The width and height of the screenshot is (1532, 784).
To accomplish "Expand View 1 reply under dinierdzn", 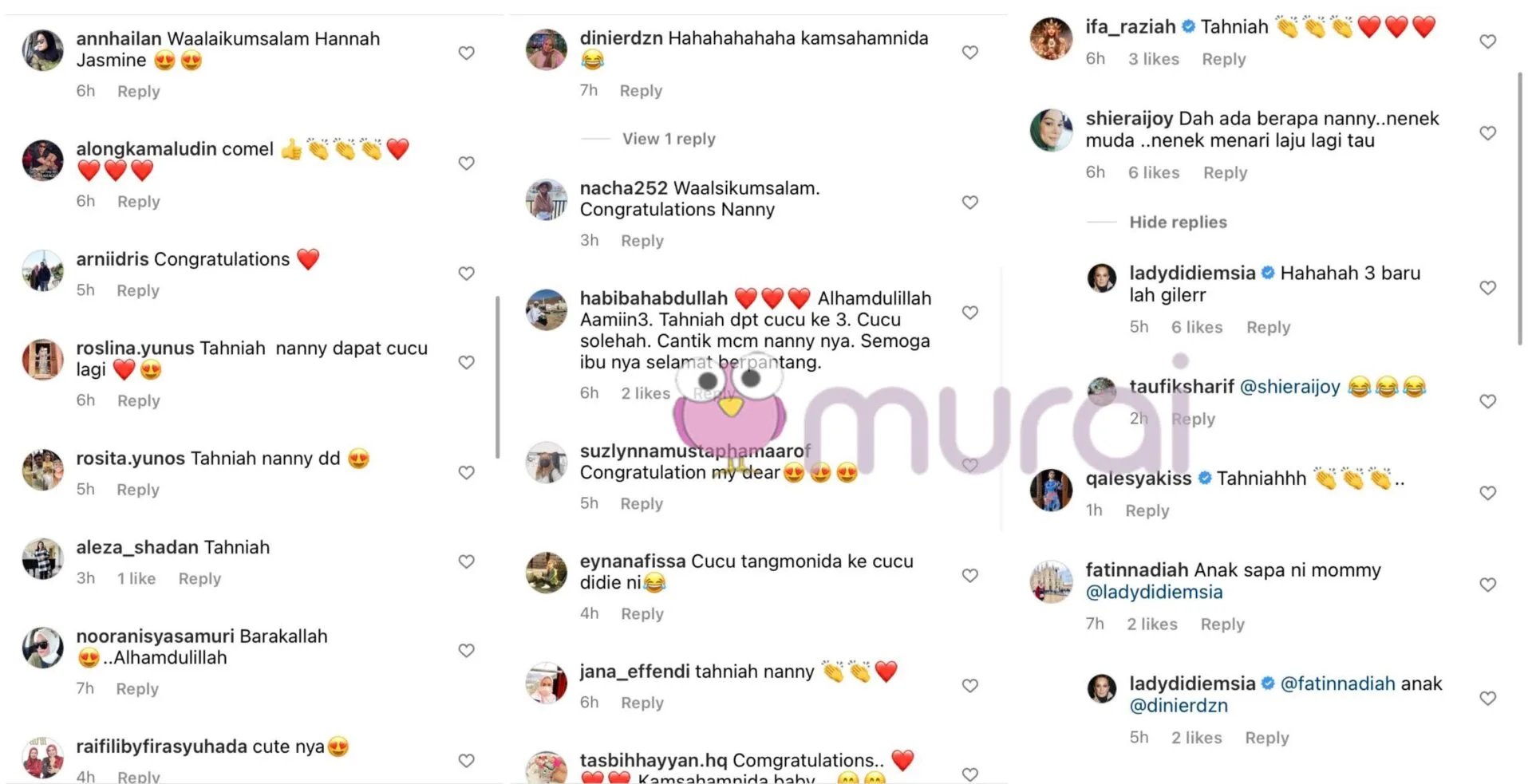I will 669,139.
